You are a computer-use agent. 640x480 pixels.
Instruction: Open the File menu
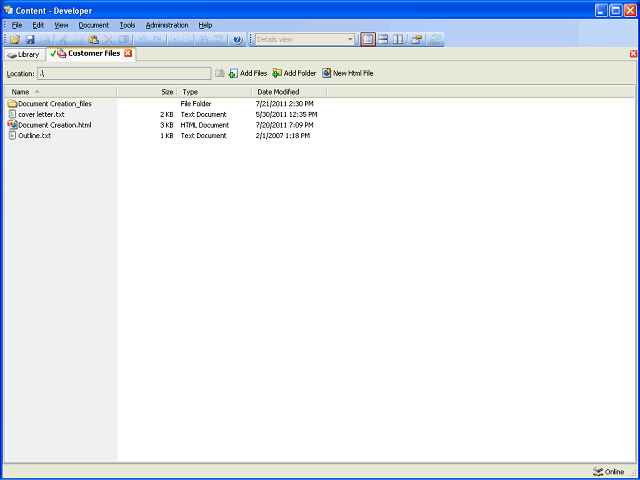[17, 25]
